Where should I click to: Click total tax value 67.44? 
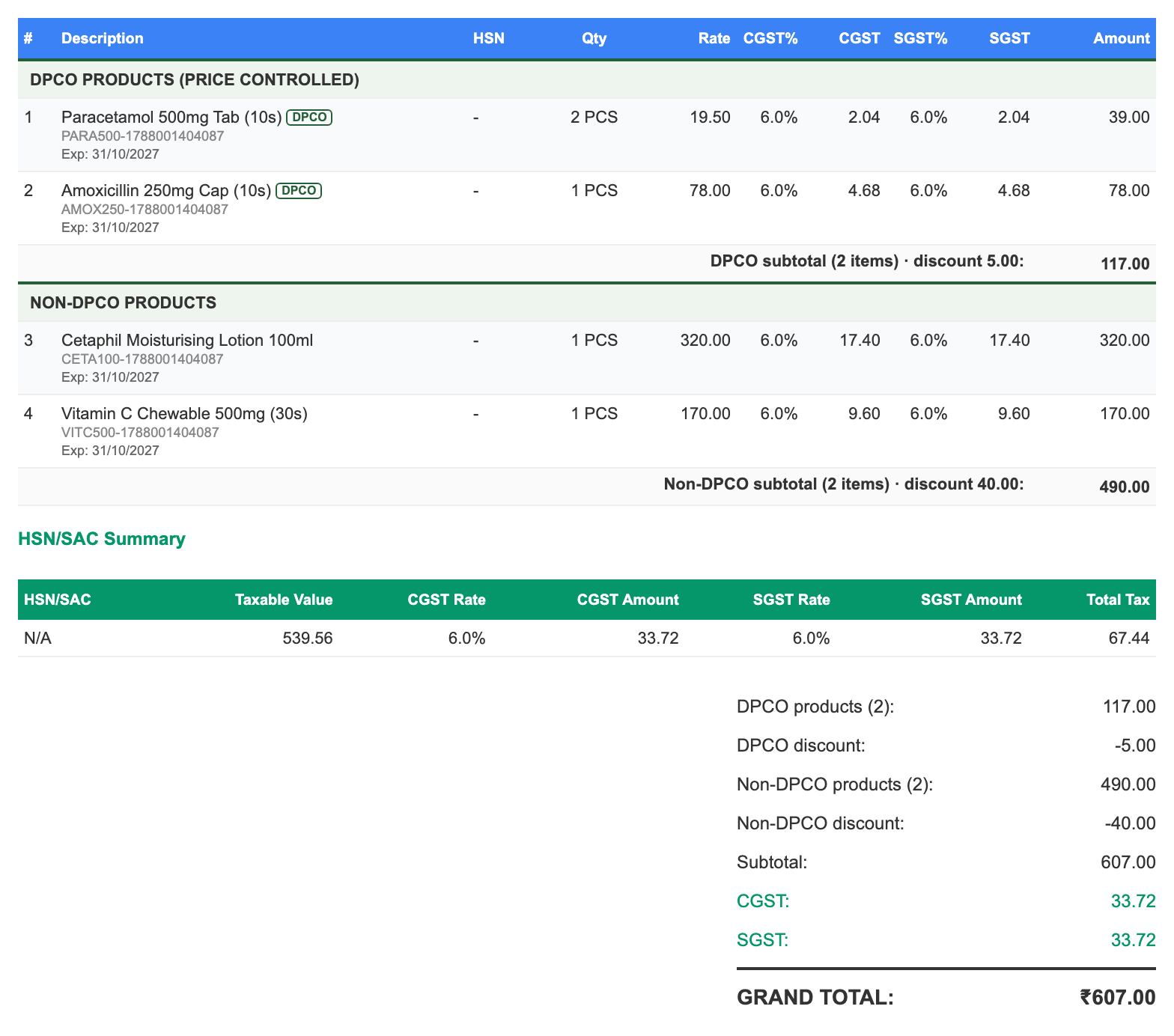(1129, 639)
